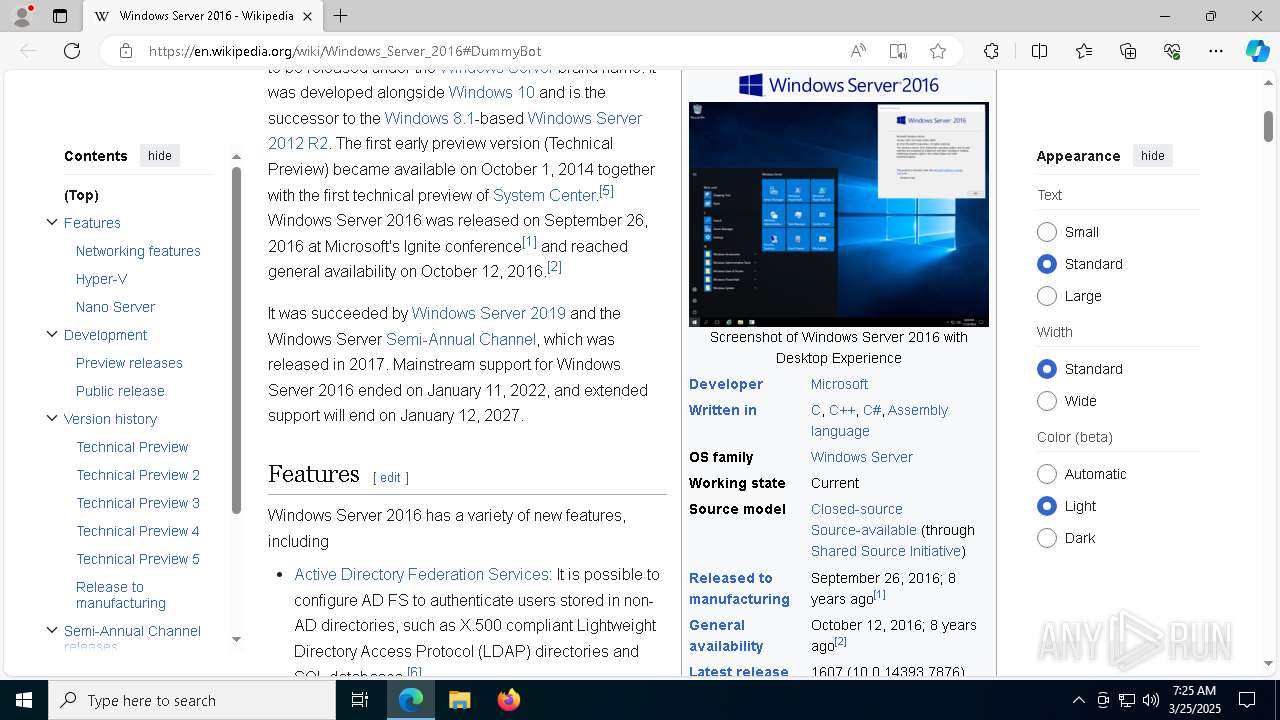Open Task View on the taskbar
The image size is (1280, 720).
click(360, 700)
